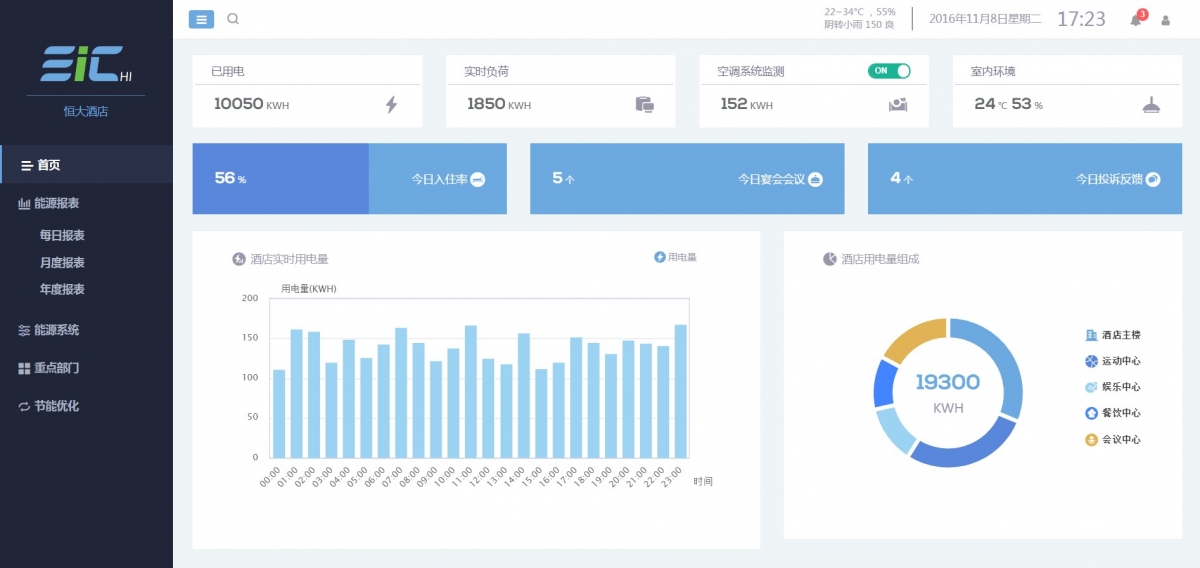Open the user profile icon
The image size is (1200, 568).
pos(1165,20)
